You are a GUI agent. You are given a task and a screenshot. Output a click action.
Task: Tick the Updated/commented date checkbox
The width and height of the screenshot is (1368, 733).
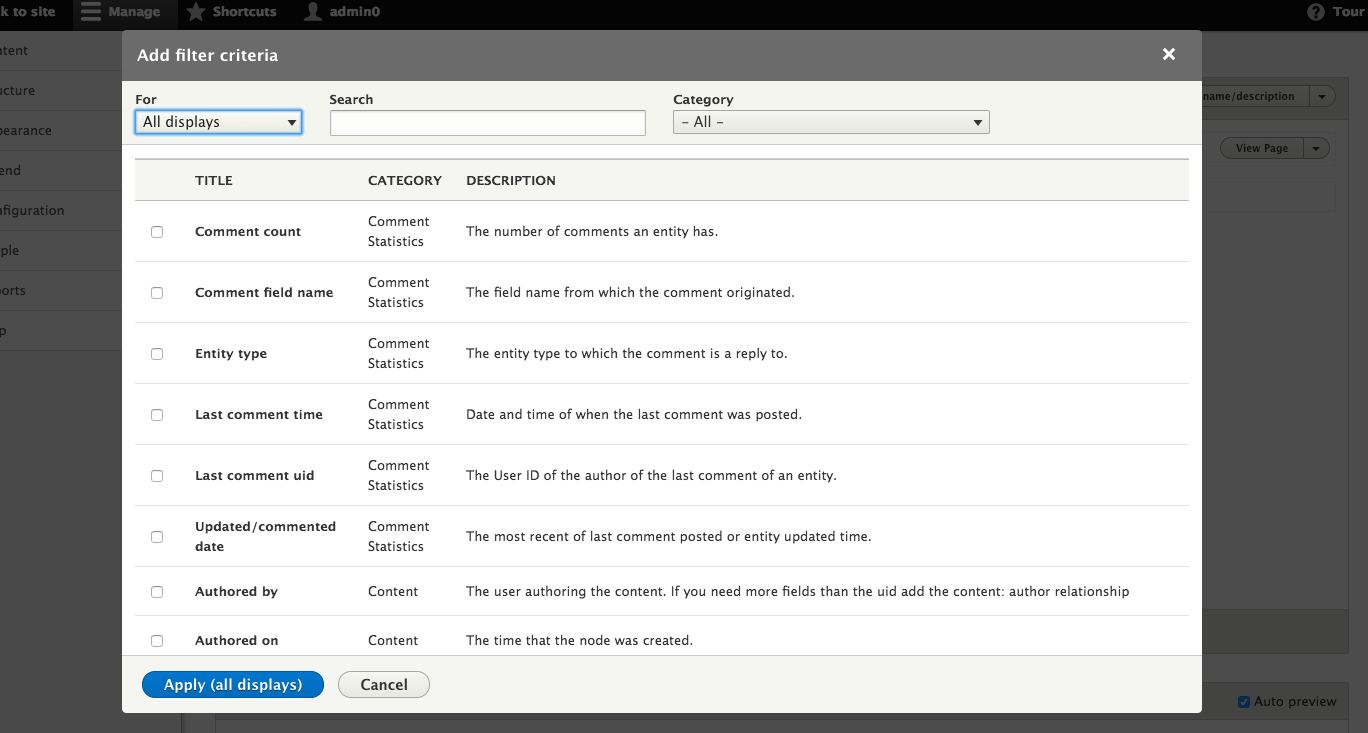click(157, 537)
